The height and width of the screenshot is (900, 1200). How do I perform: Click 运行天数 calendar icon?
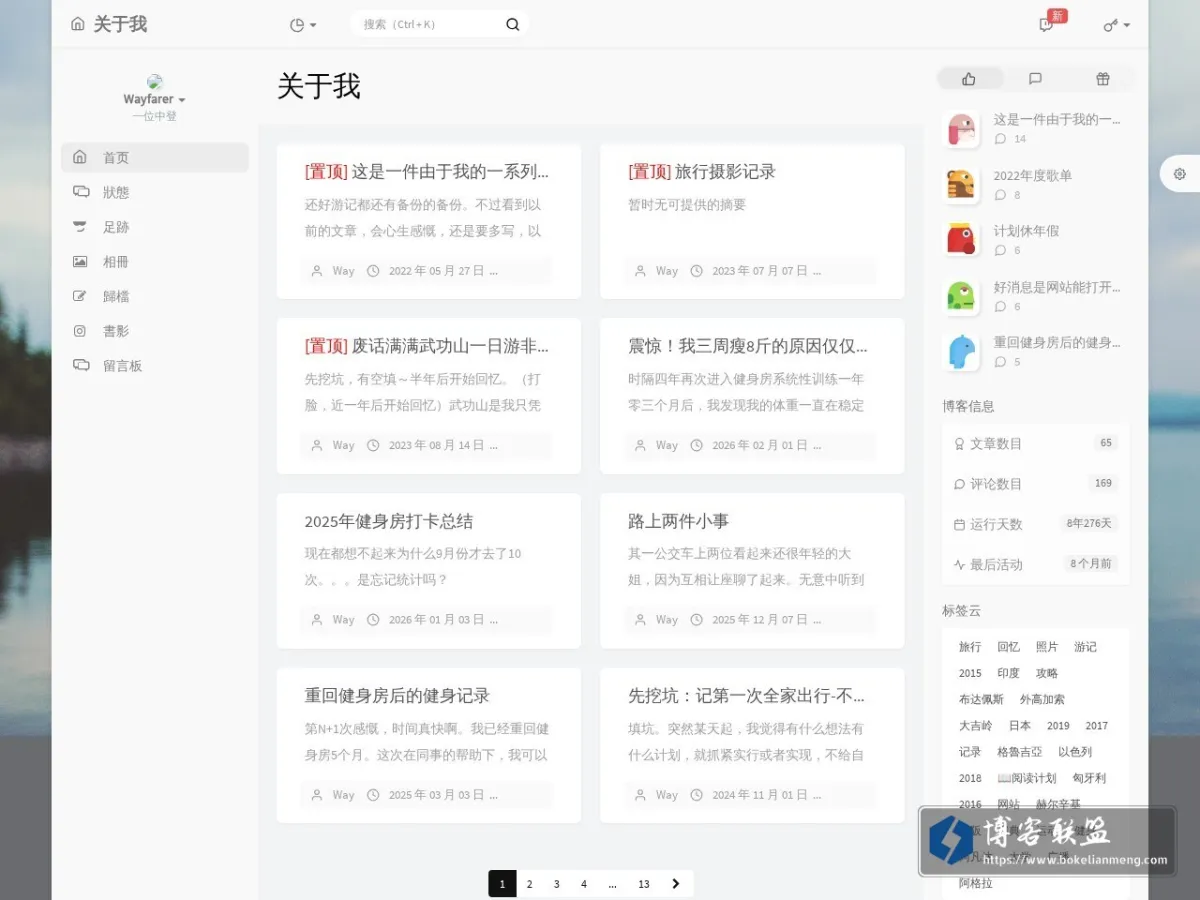pos(960,524)
